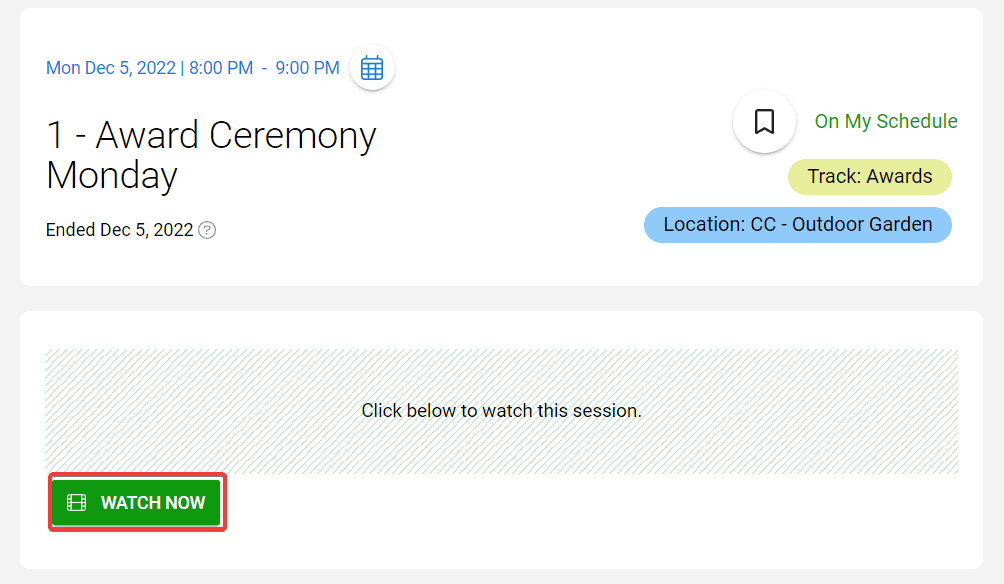
Task: Open the add-to-calendar grid icon
Action: 372,68
